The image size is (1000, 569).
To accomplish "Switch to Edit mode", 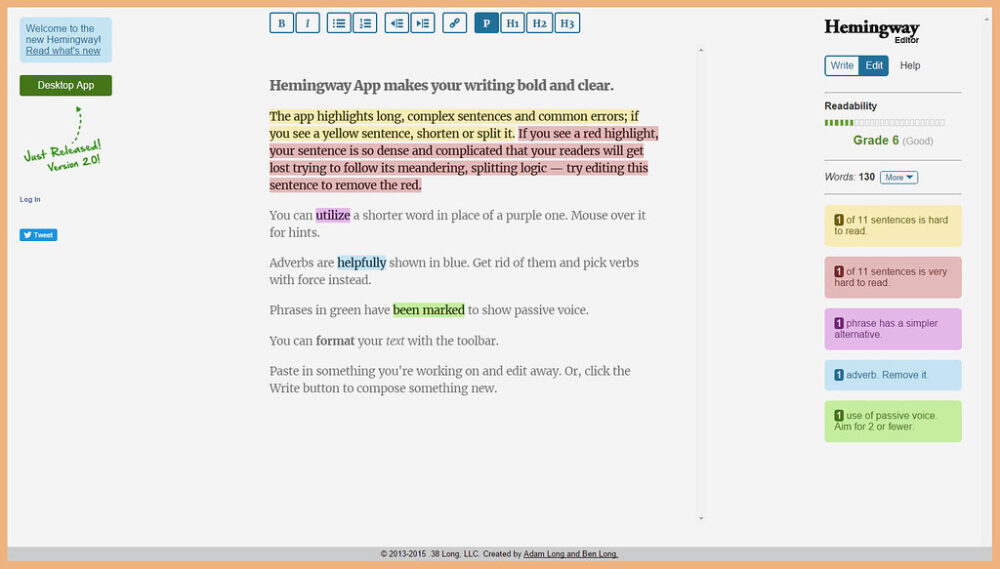I will tap(874, 66).
